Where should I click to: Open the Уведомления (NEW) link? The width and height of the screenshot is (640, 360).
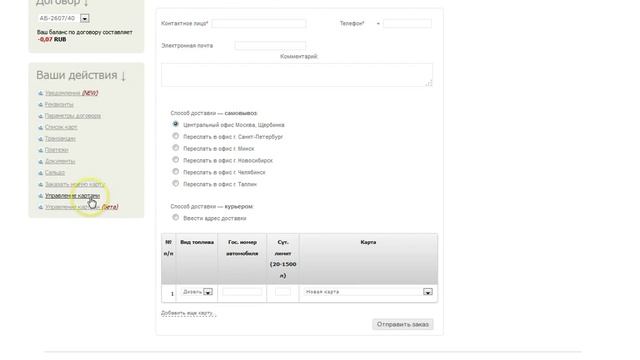[71, 93]
